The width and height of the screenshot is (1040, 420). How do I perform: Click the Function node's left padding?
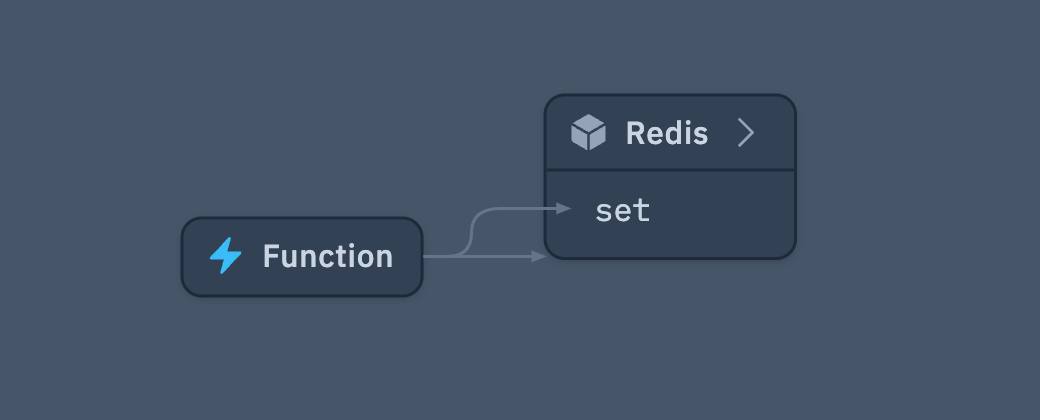click(194, 257)
